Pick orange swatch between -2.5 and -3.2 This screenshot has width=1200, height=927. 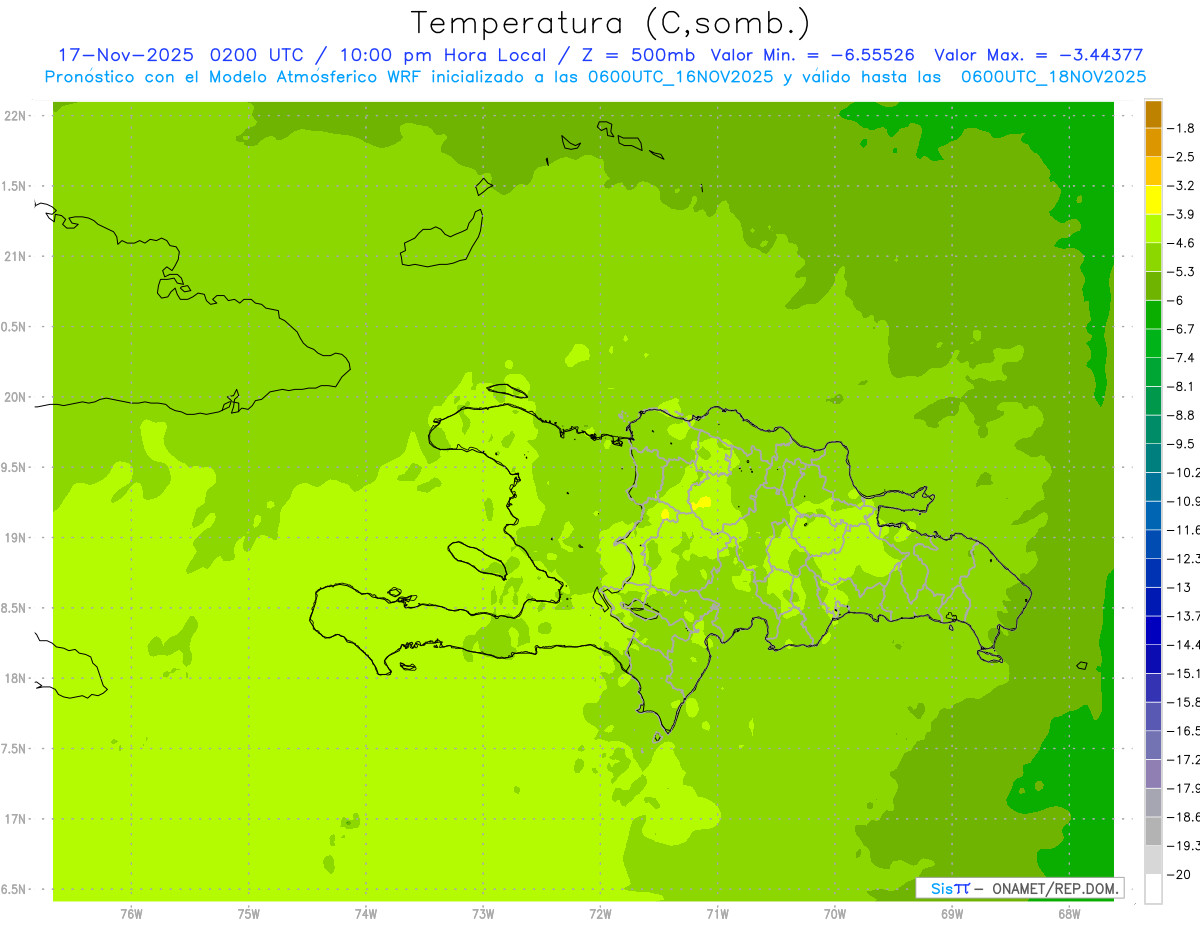click(1153, 171)
